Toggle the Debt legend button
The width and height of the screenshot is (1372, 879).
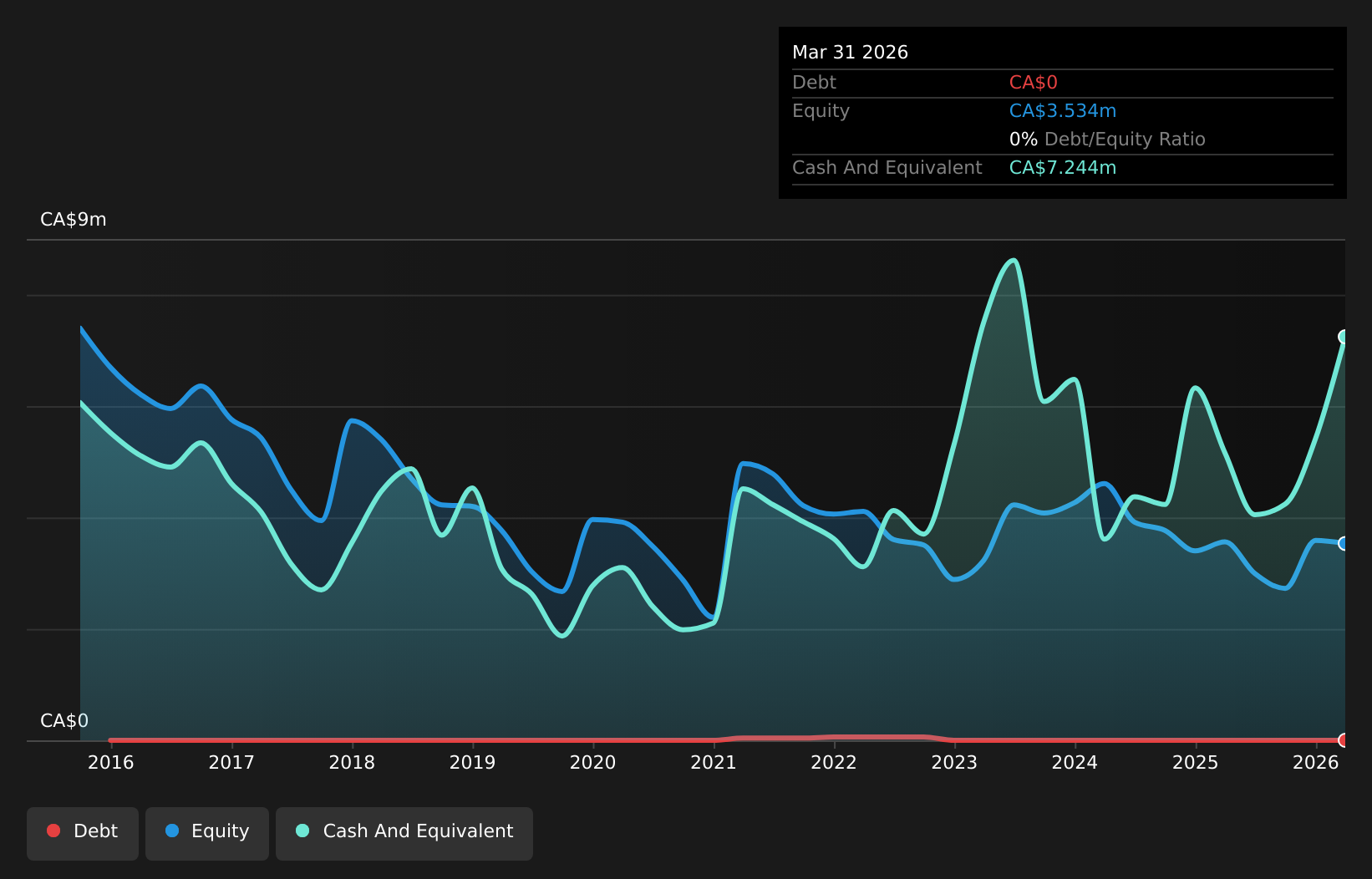pos(83,833)
